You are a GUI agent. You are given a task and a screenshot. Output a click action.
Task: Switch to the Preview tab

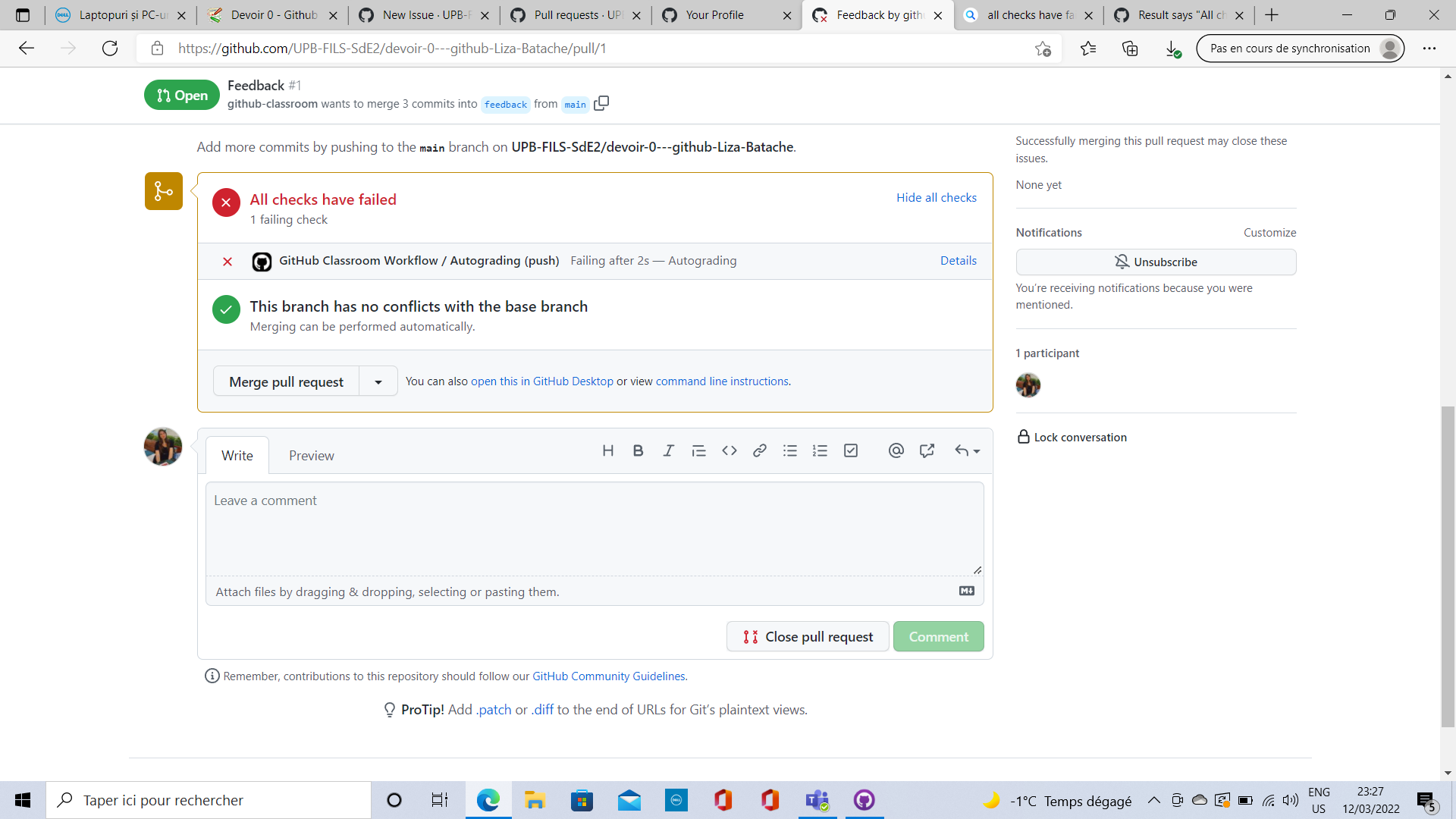pos(311,455)
